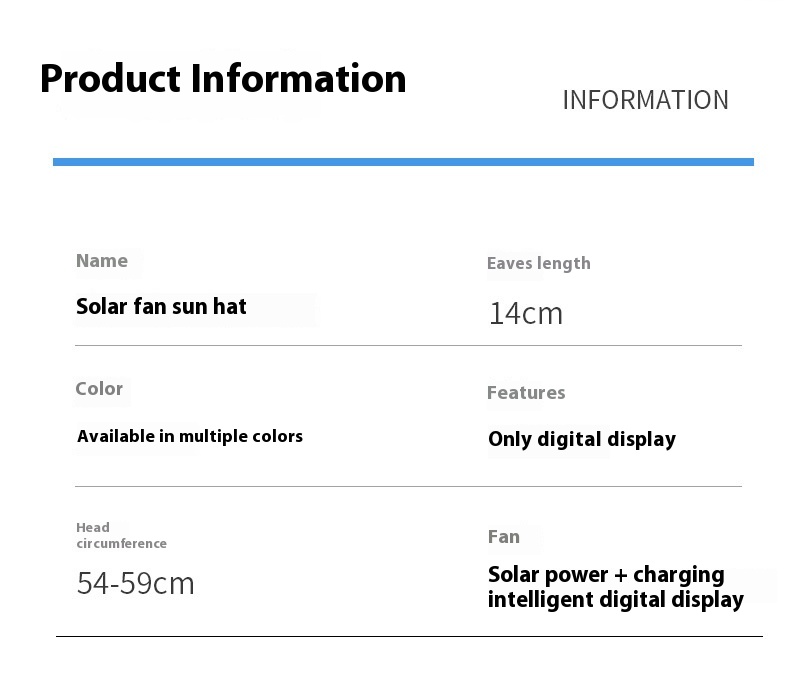This screenshot has height=681, width=790.
Task: Select the Fan label
Action: tap(504, 537)
